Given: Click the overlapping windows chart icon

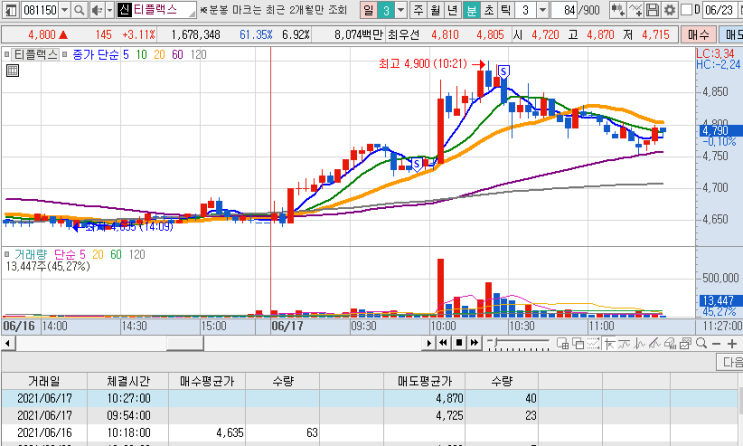Looking at the screenshot, I should [578, 343].
